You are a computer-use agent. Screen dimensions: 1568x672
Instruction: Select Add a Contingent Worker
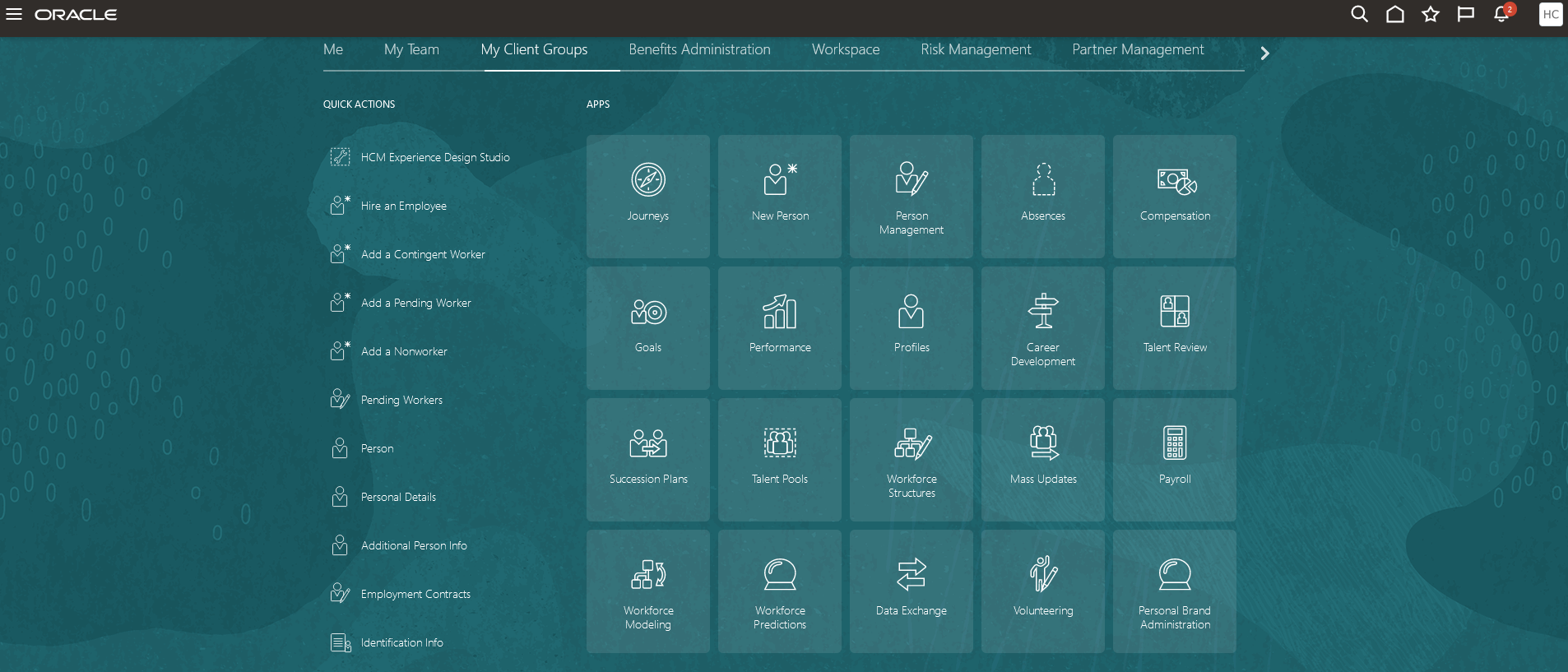(408, 254)
